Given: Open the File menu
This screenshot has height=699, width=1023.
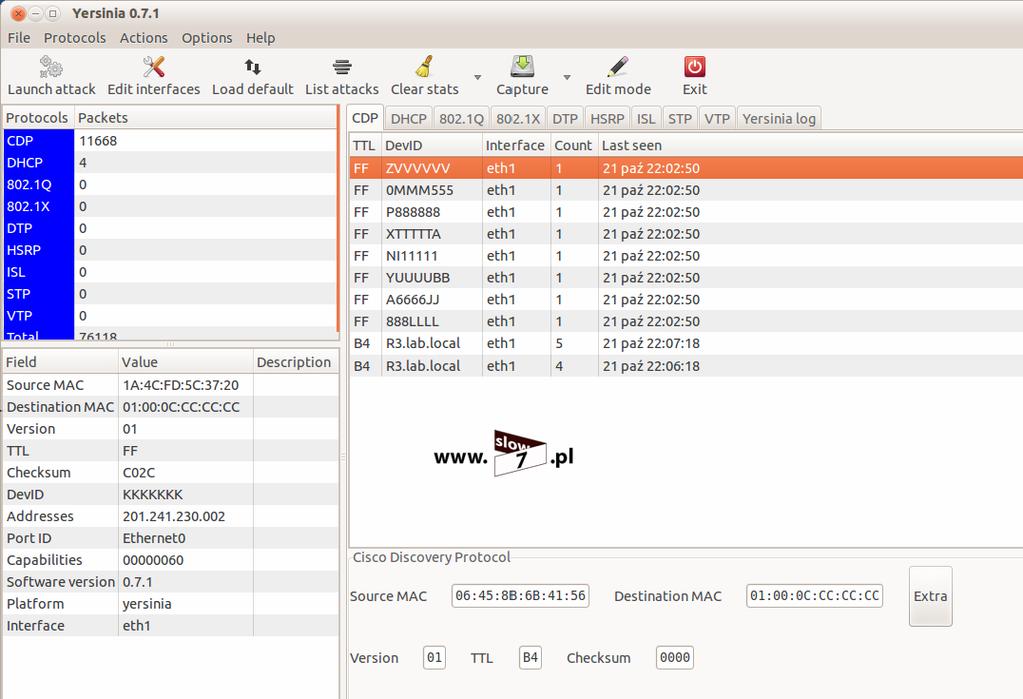Looking at the screenshot, I should tap(19, 38).
